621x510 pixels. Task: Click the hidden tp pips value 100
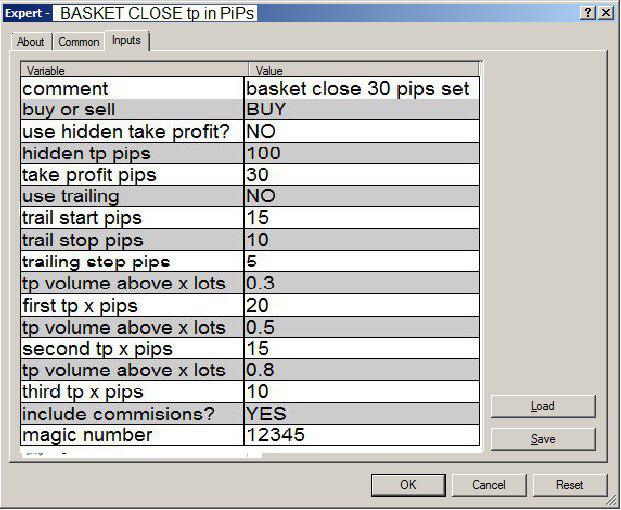point(360,153)
